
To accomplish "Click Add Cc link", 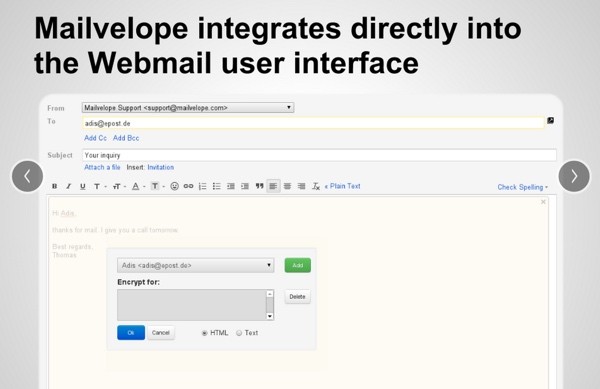I will [x=95, y=138].
